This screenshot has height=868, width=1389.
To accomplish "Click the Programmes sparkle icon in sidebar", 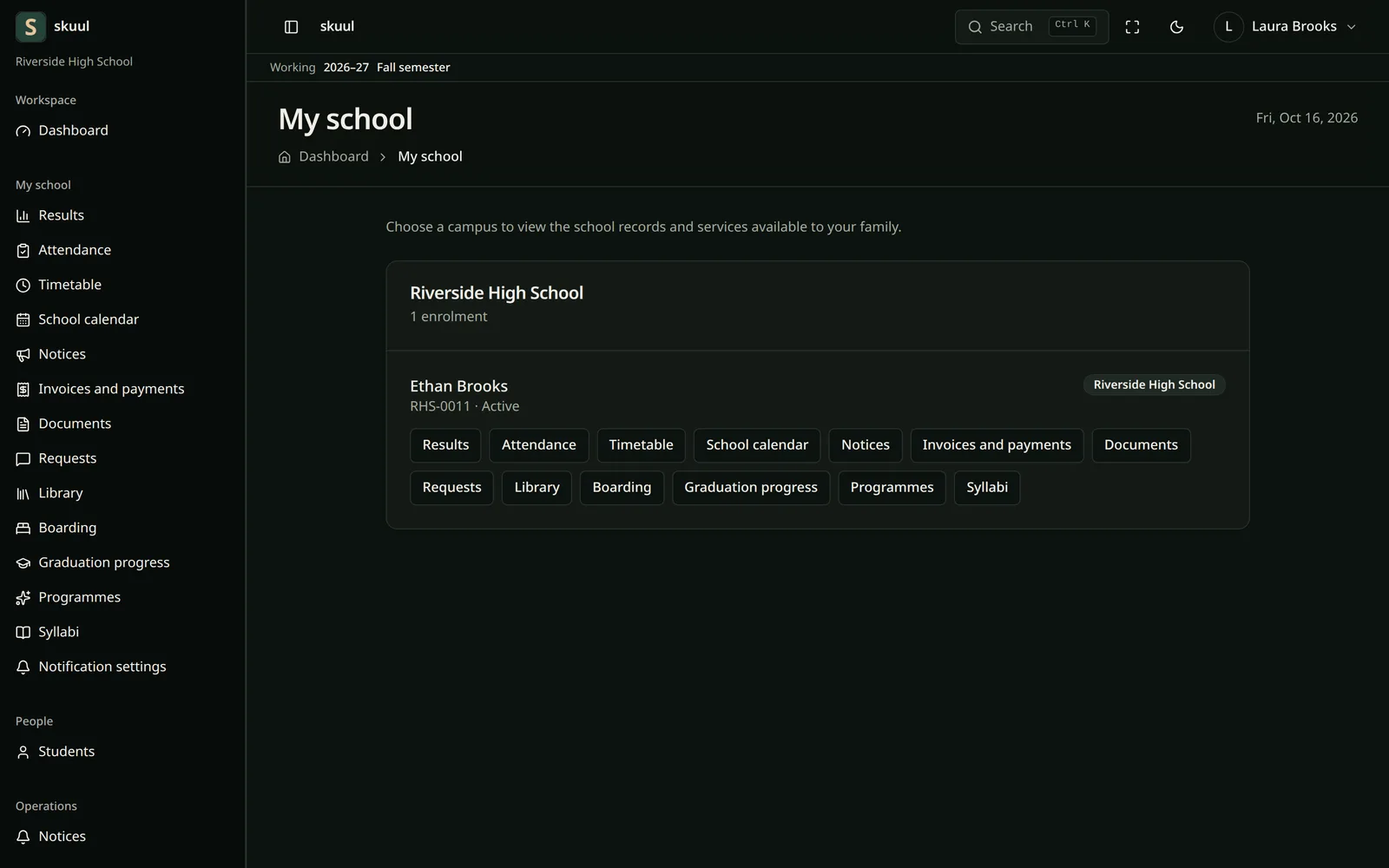I will (23, 598).
